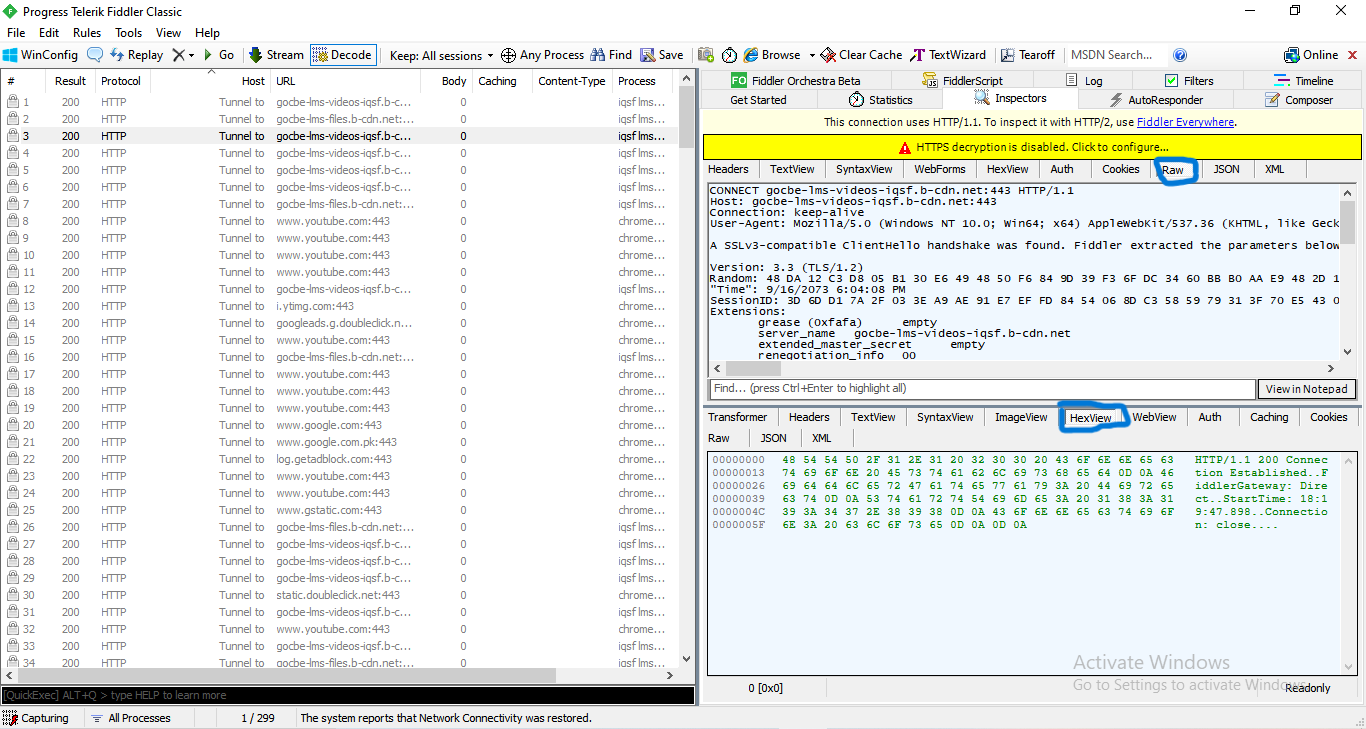Sort sessions by the Result column header

(70, 81)
